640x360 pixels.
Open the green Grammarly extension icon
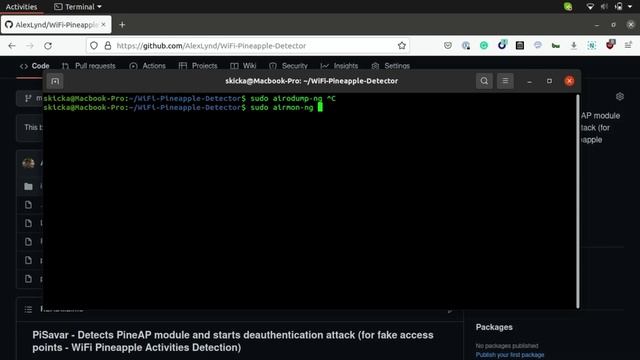(484, 46)
